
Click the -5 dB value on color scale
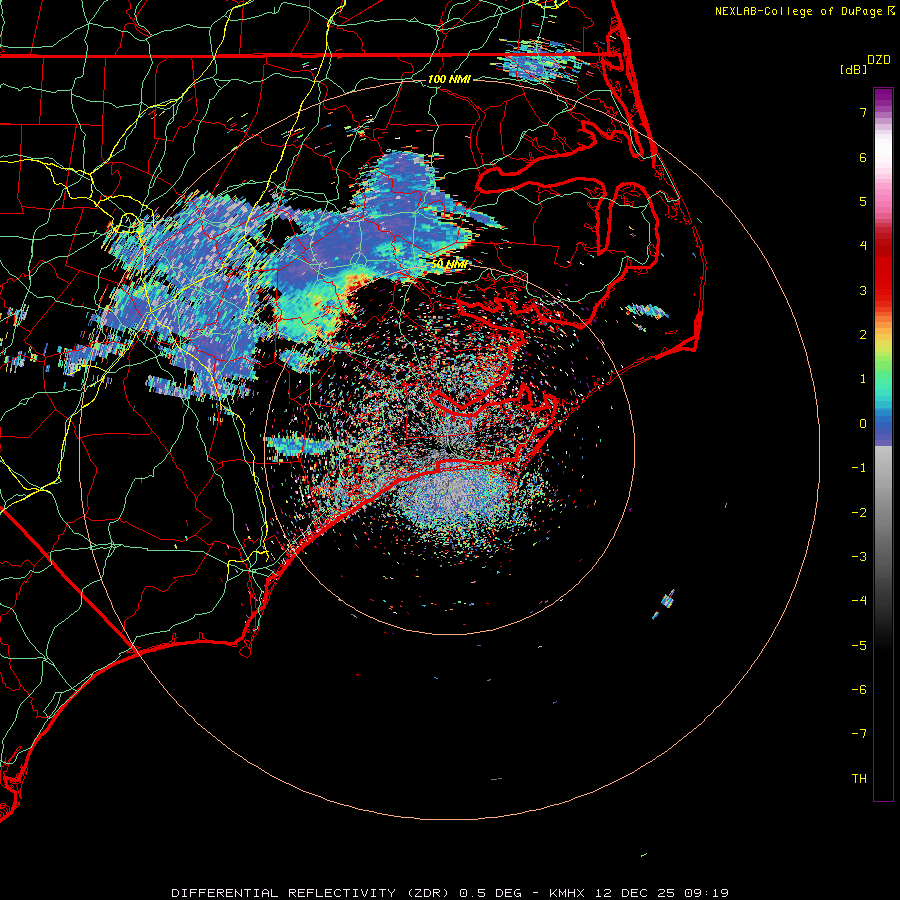[859, 646]
